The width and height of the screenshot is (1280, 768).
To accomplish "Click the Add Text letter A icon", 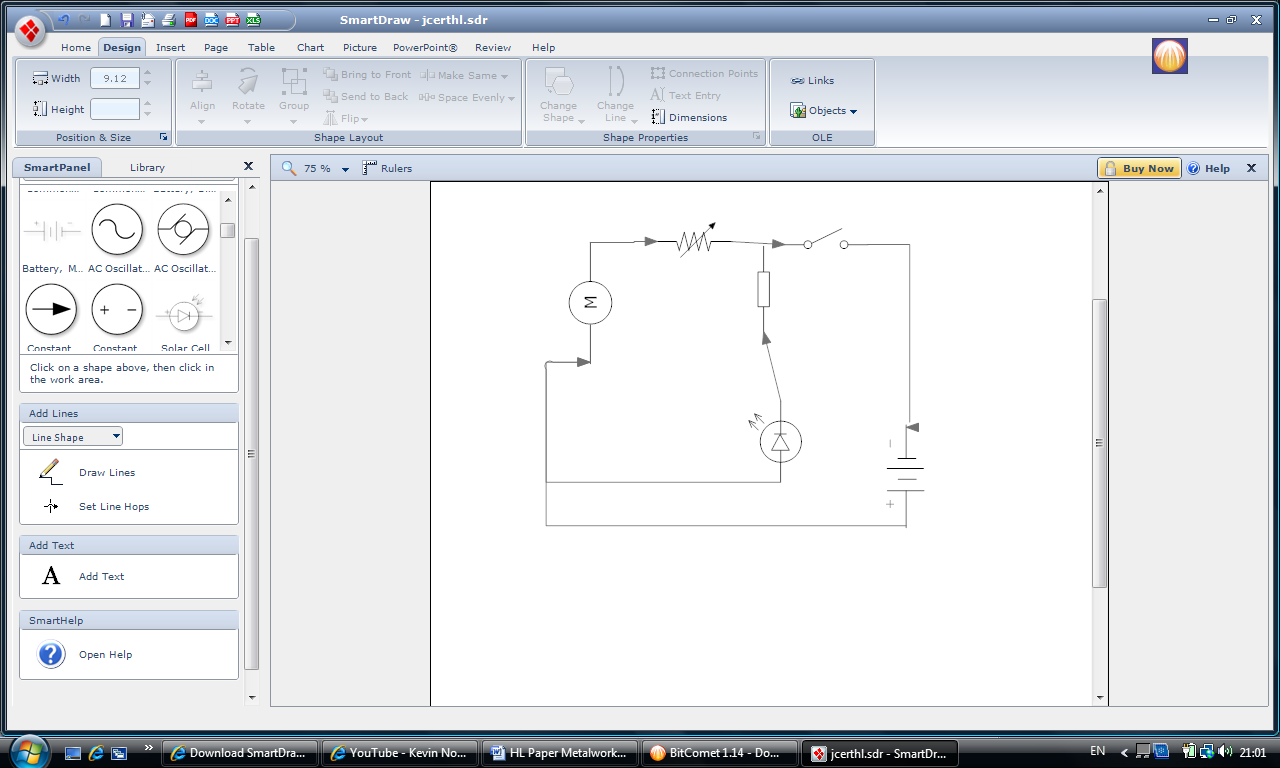I will 51,576.
